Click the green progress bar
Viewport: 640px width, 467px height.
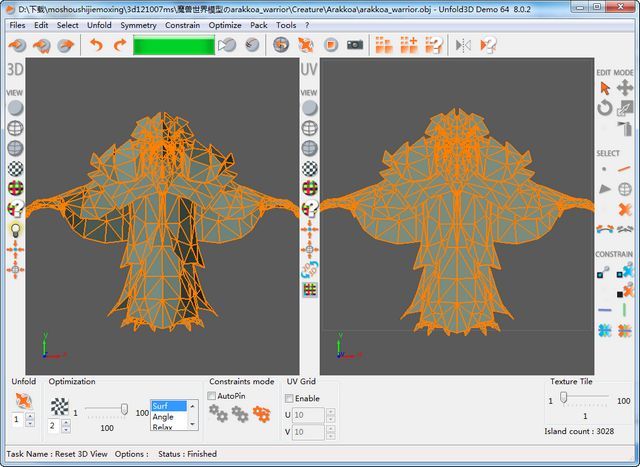point(173,45)
